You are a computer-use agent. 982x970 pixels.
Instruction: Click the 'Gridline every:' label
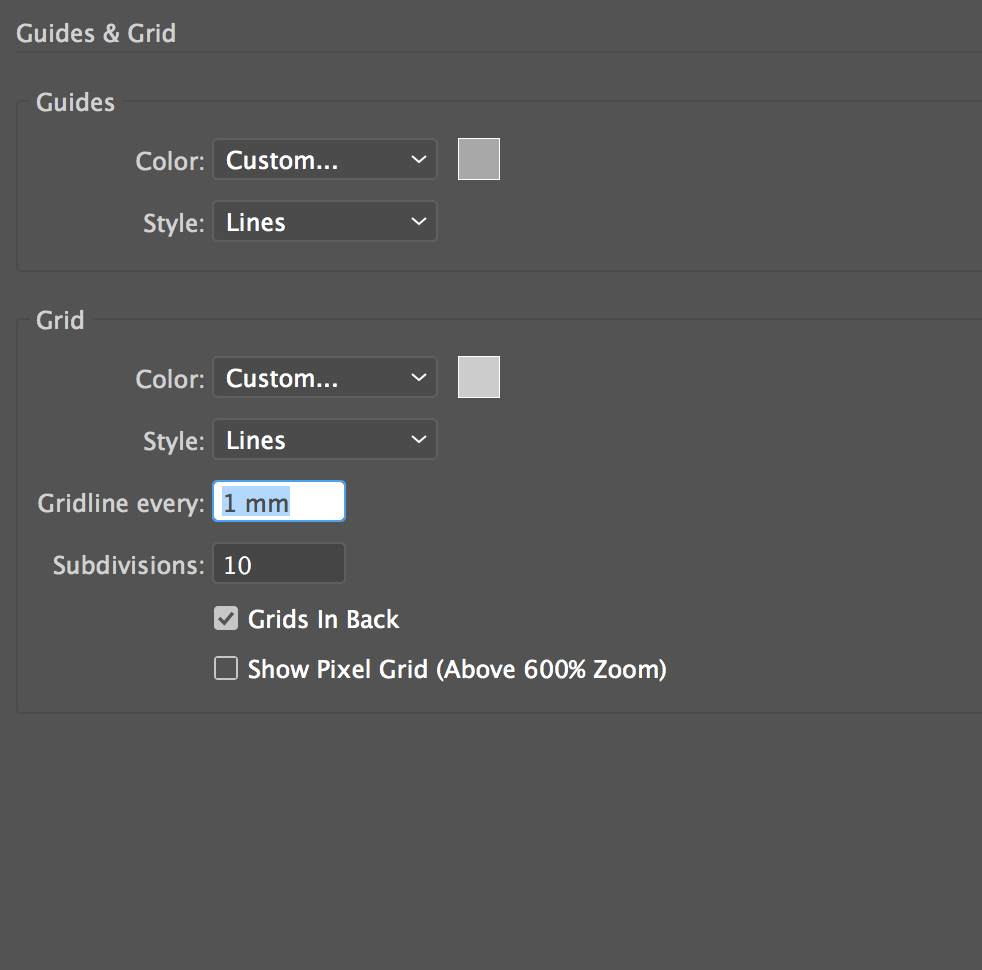[121, 503]
